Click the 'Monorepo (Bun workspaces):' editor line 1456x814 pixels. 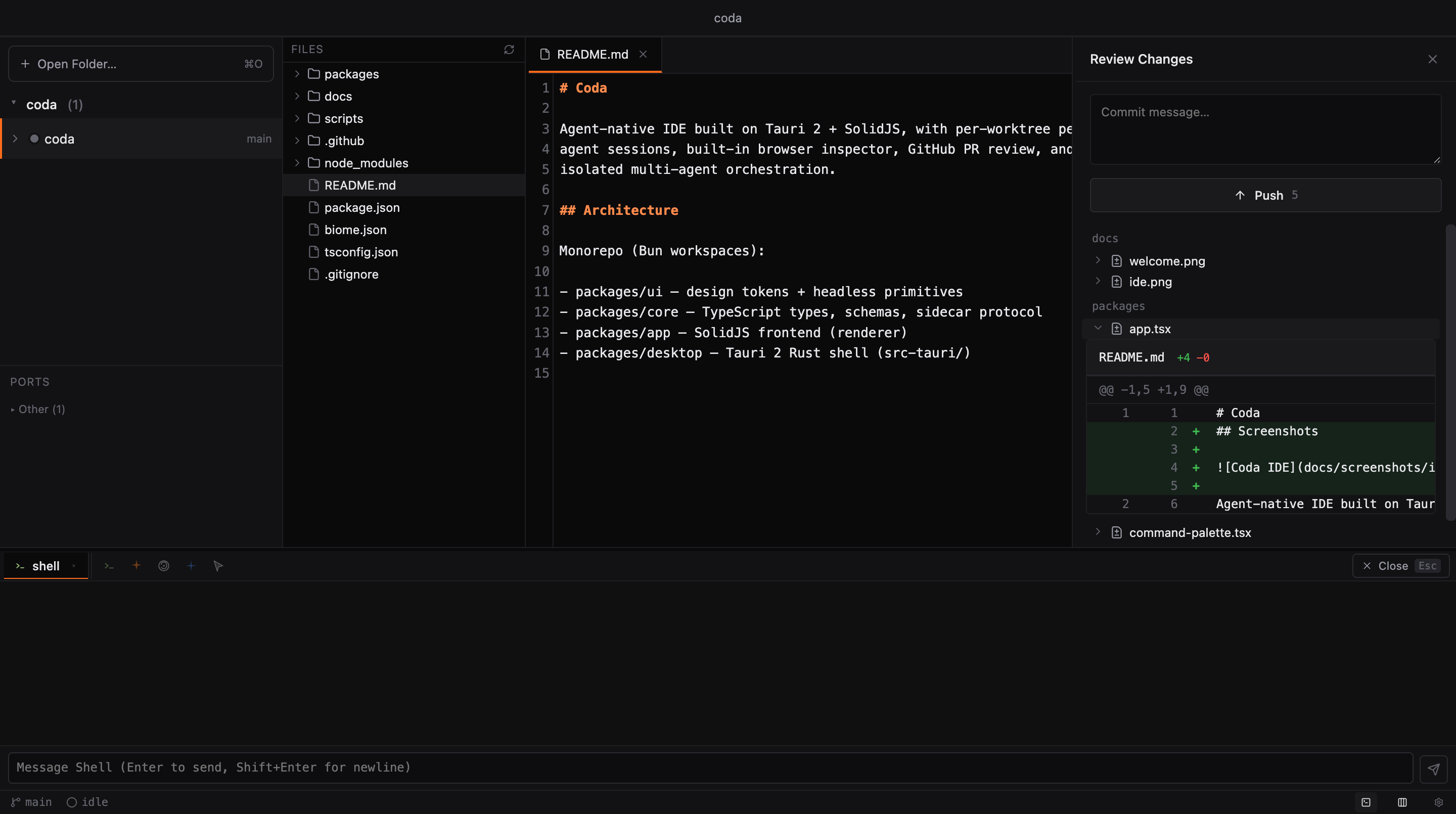(x=661, y=251)
